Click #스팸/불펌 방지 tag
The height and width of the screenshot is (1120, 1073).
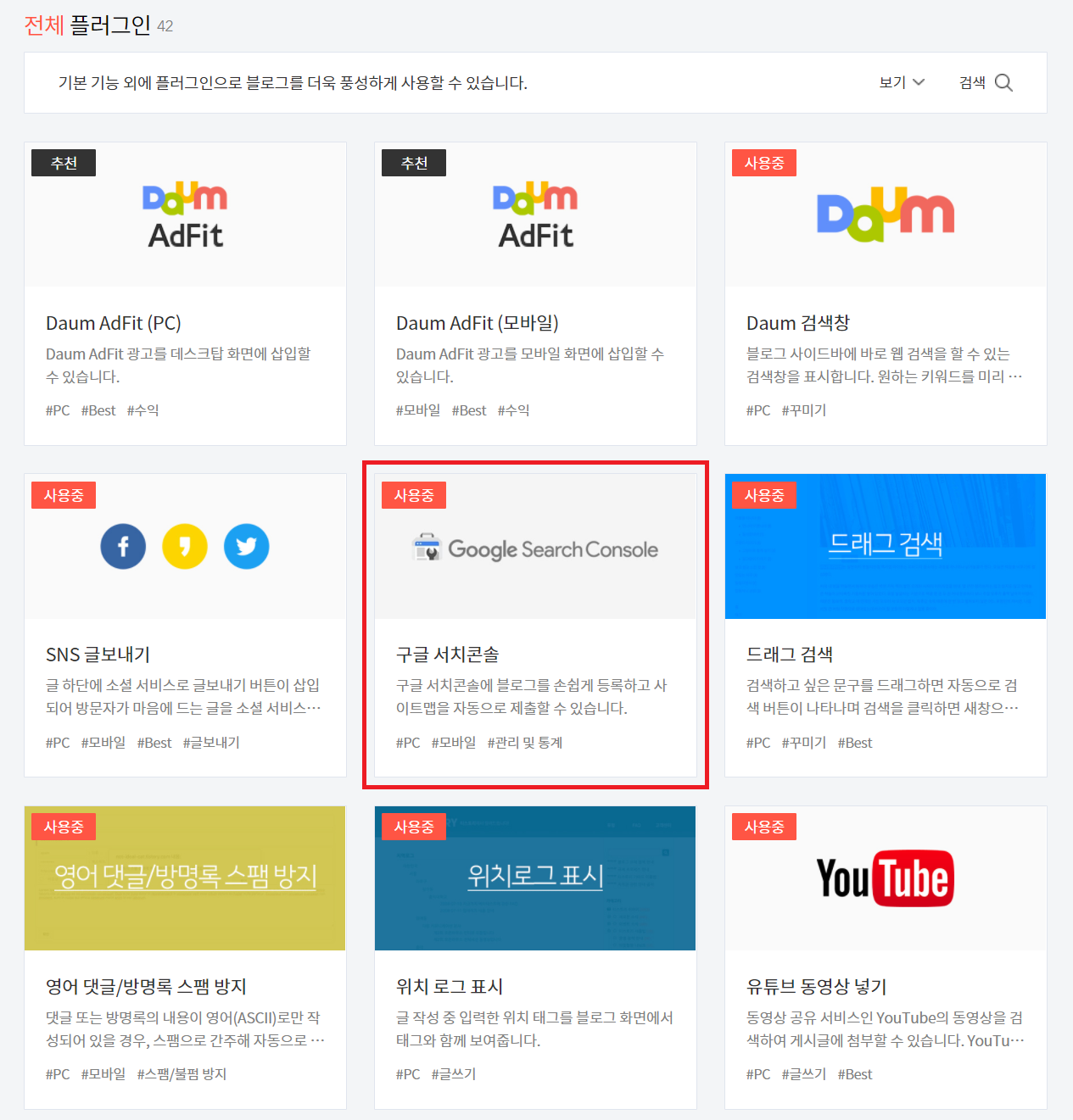coord(182,1074)
